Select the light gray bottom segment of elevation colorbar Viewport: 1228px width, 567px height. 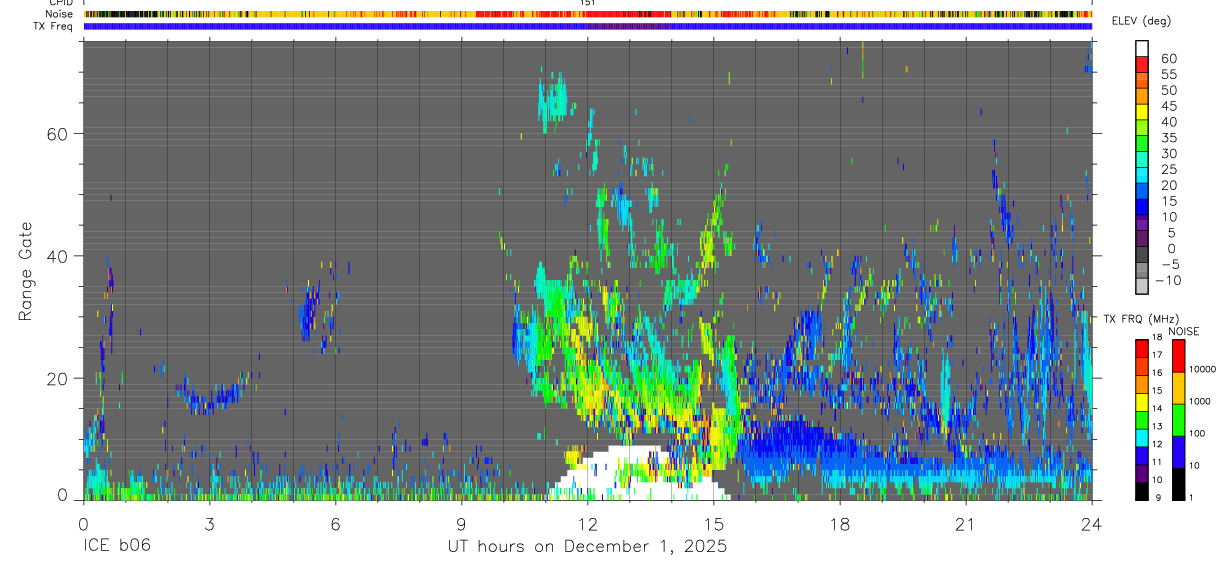1142,285
